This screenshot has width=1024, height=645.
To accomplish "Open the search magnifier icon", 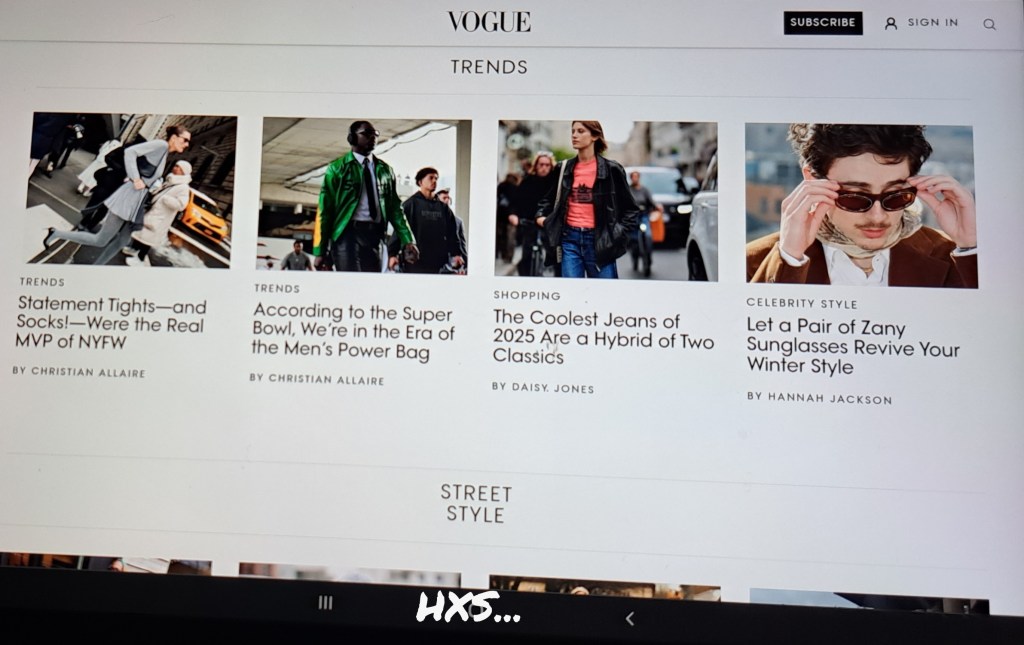I will coord(989,24).
